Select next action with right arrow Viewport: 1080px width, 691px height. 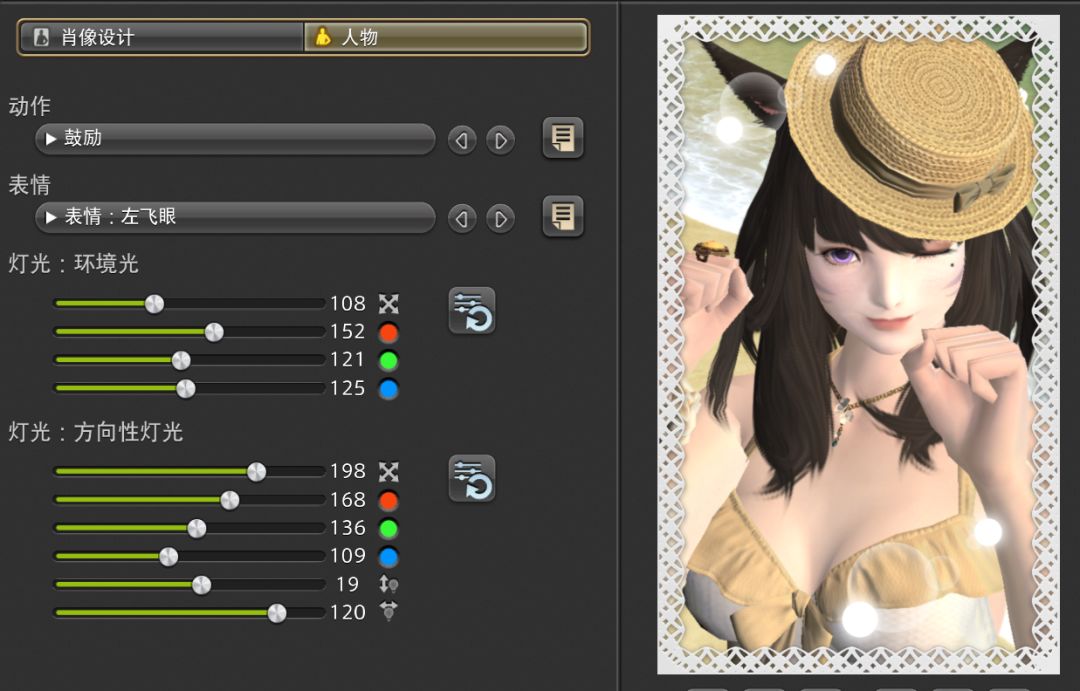coord(501,141)
